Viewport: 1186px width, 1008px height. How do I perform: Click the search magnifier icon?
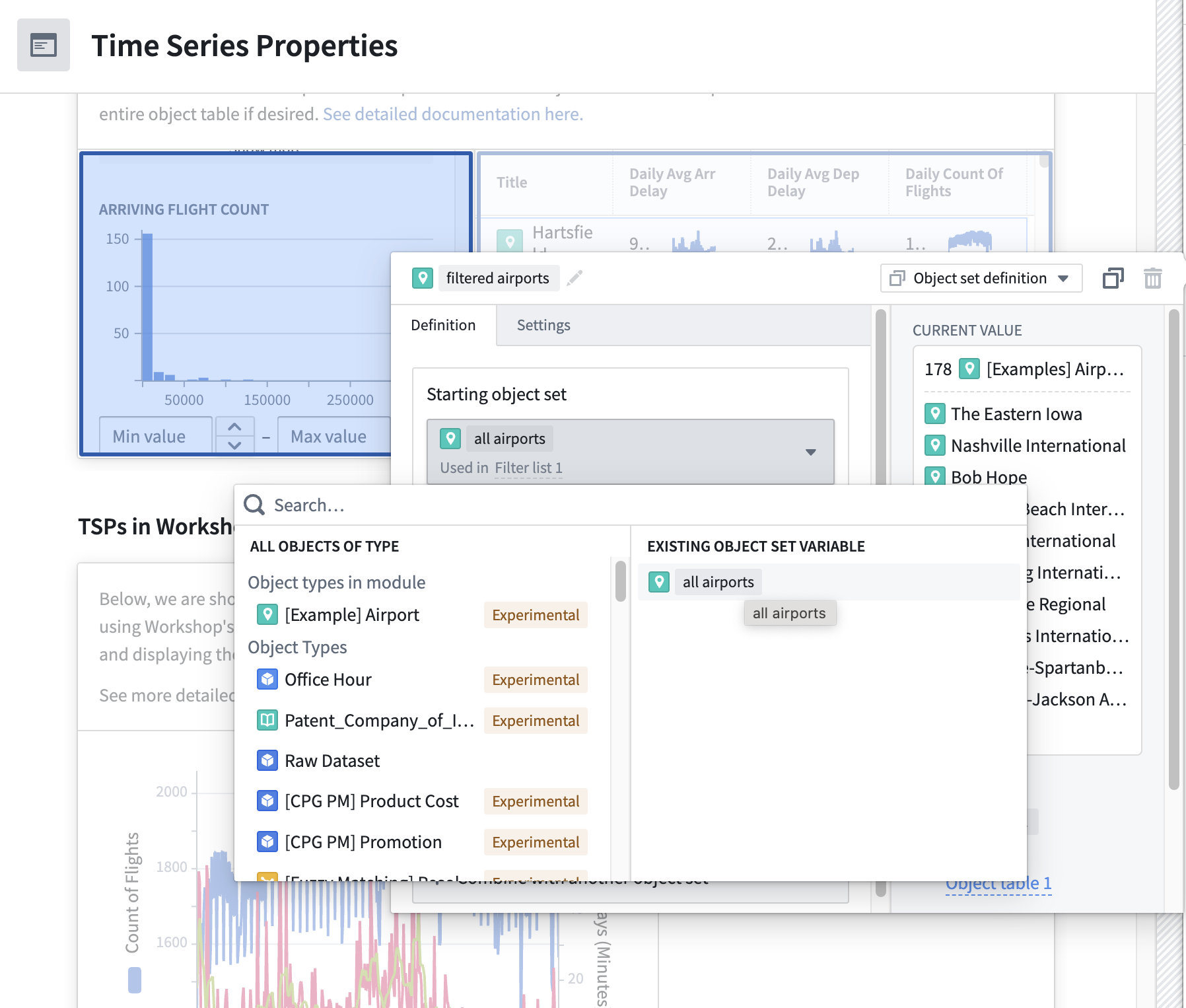(x=254, y=505)
